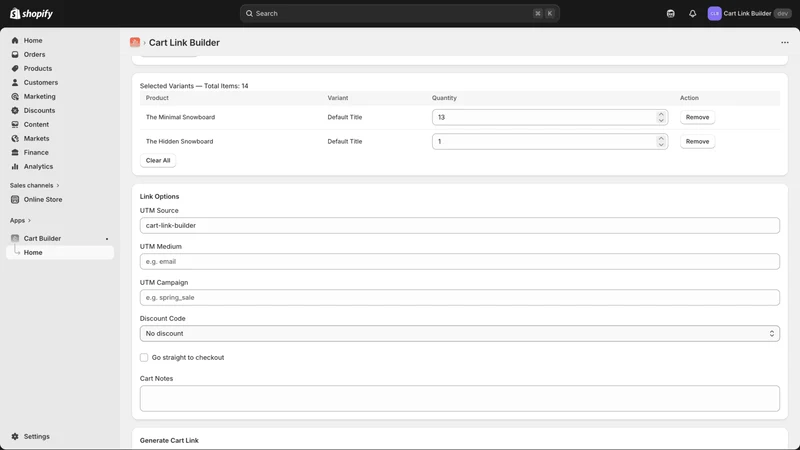The width and height of the screenshot is (800, 450).
Task: Open the three-dot more actions menu
Action: pyautogui.click(x=785, y=42)
